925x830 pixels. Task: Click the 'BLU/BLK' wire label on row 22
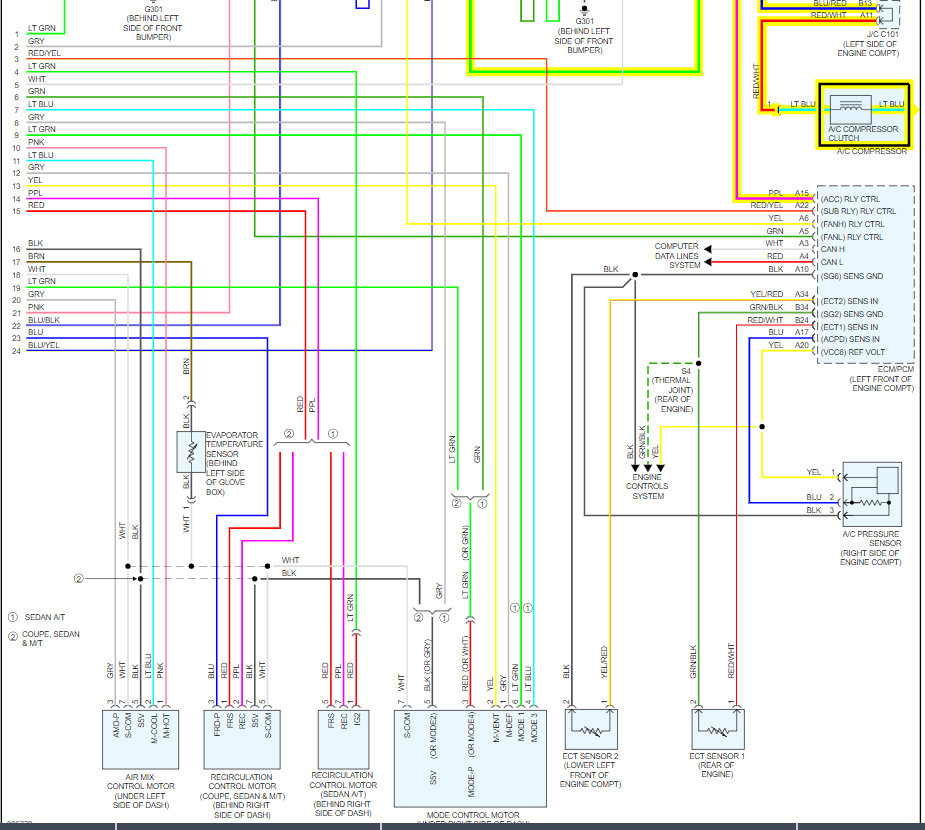[x=44, y=320]
